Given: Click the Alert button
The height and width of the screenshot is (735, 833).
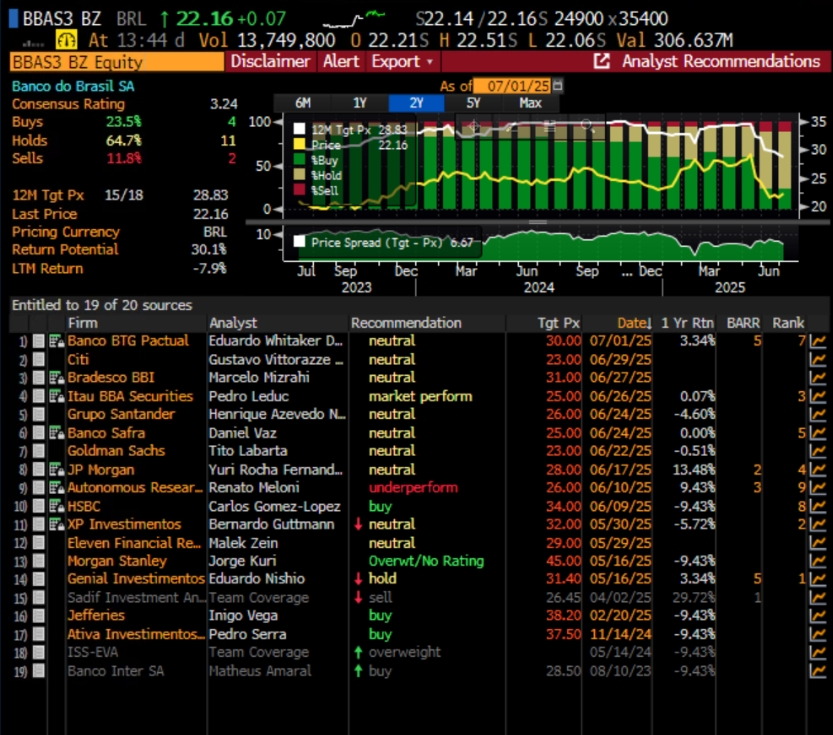Looking at the screenshot, I should [x=341, y=62].
